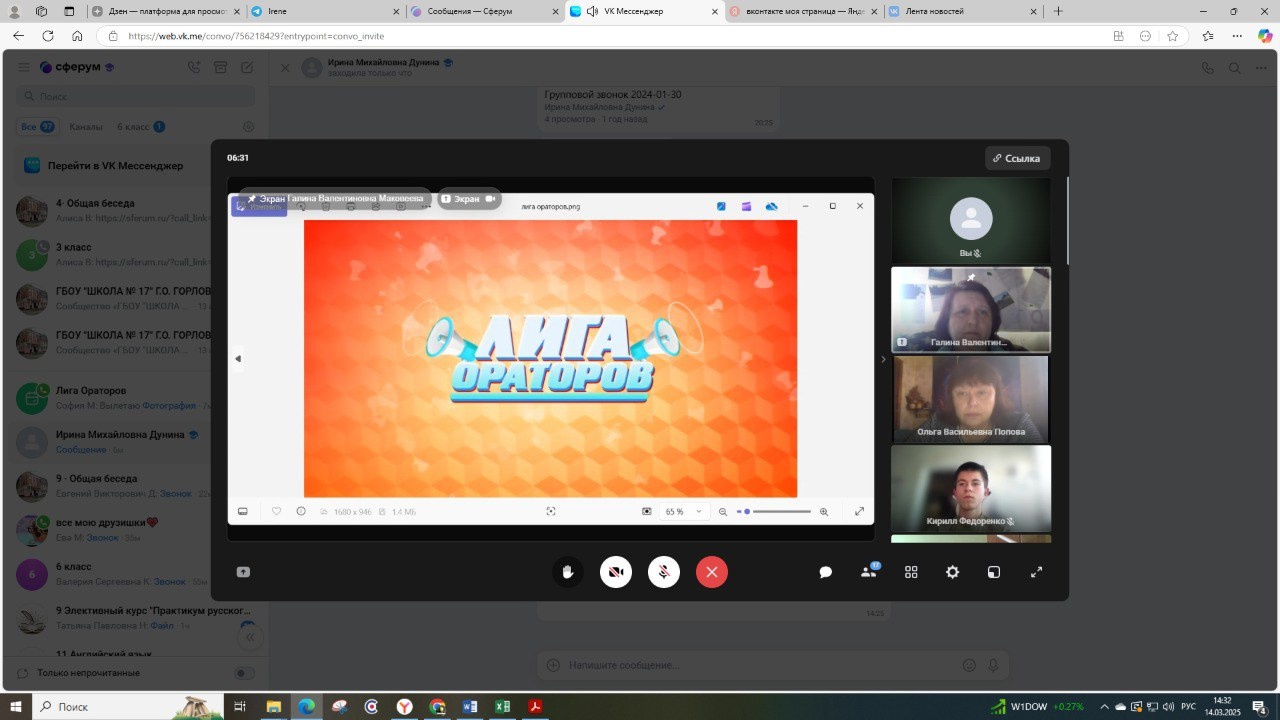1280x720 pixels.
Task: Select Кирилл Федоренко video tile
Action: [x=970, y=487]
